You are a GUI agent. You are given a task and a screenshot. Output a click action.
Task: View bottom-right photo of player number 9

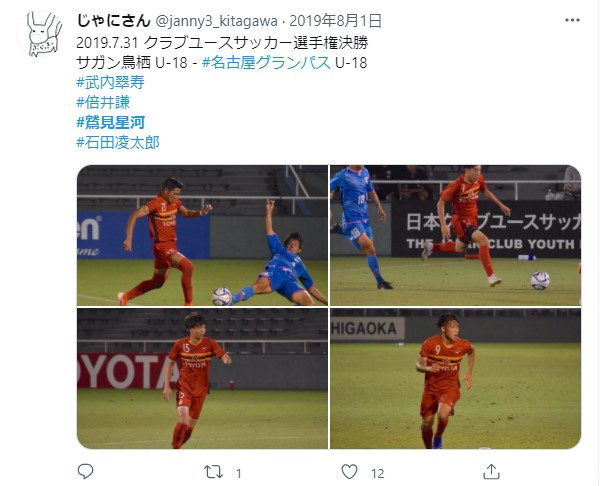455,378
